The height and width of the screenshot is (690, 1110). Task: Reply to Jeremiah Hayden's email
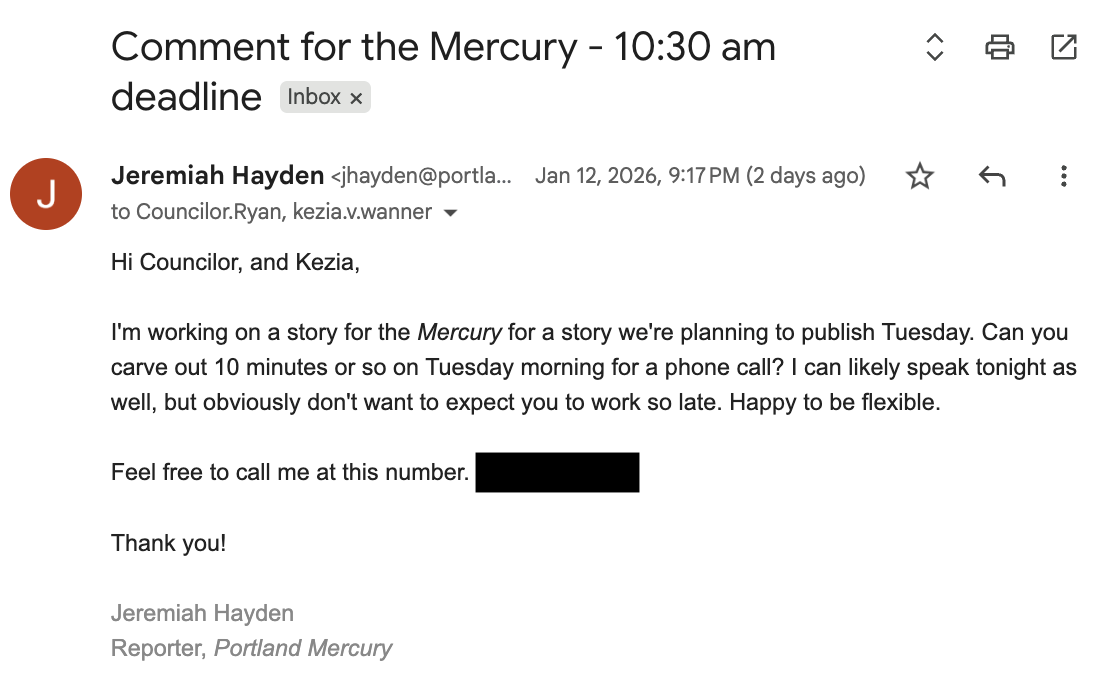click(x=991, y=177)
